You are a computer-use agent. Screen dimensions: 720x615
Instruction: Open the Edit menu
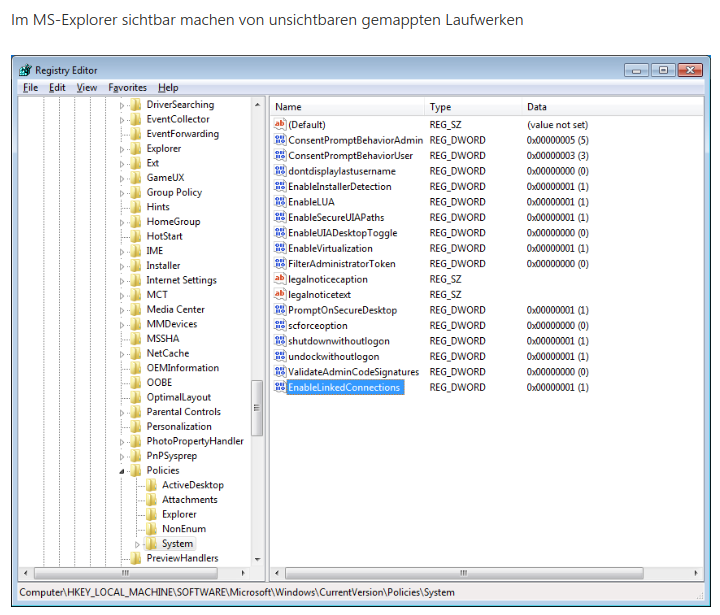tap(57, 87)
